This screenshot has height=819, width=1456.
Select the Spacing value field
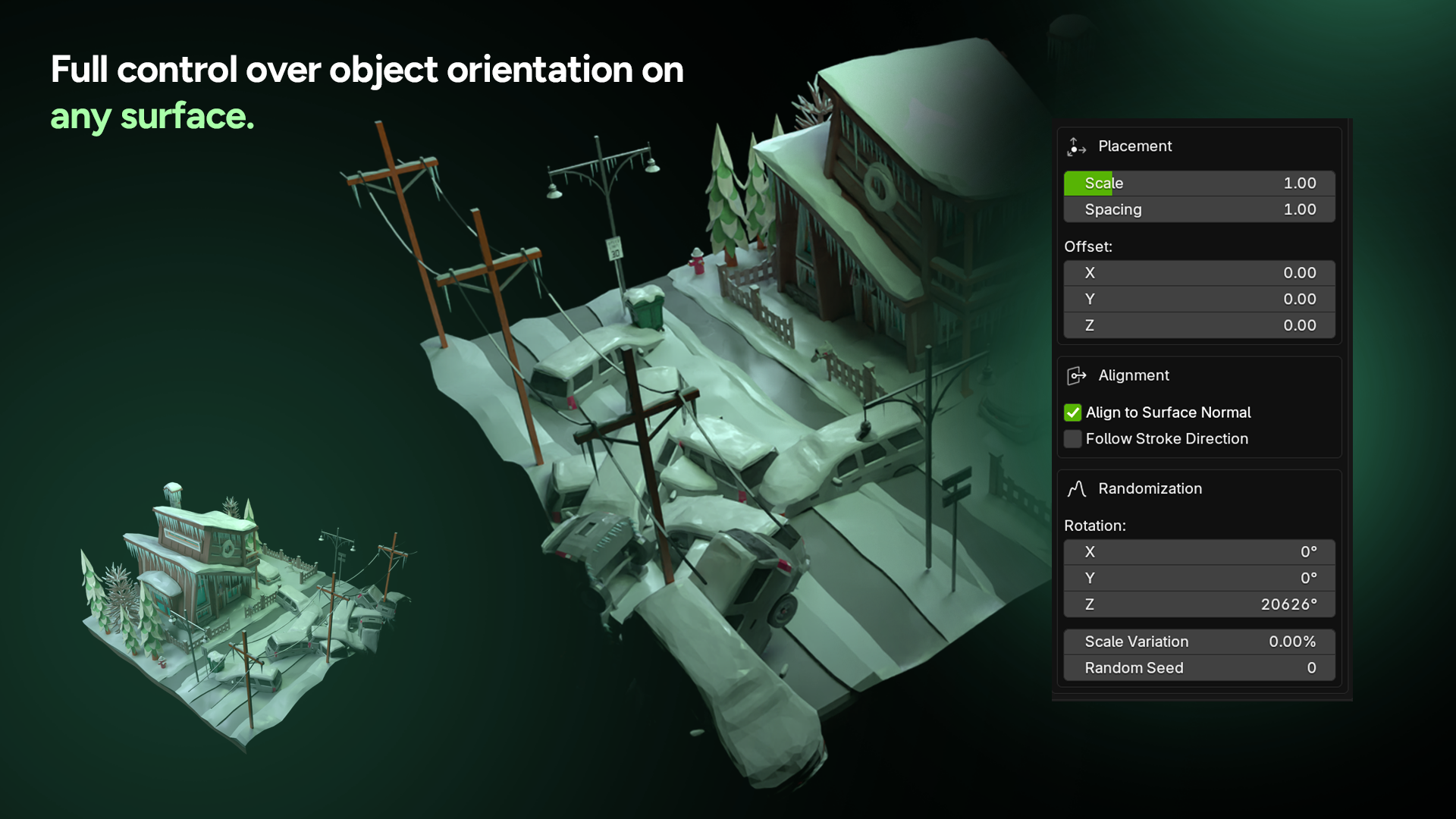click(x=1198, y=210)
